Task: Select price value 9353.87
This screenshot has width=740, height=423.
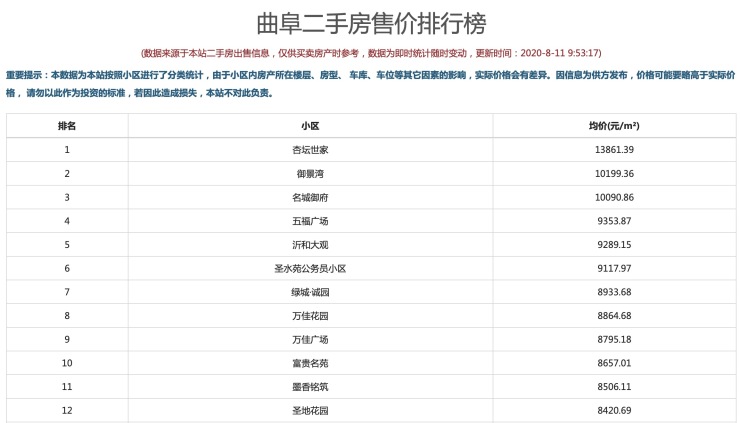Action: point(614,221)
